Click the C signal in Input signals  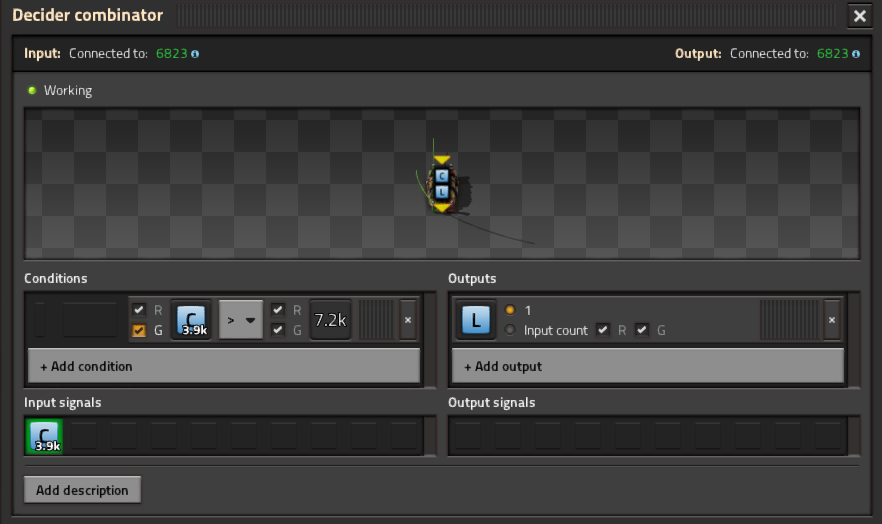pyautogui.click(x=44, y=436)
